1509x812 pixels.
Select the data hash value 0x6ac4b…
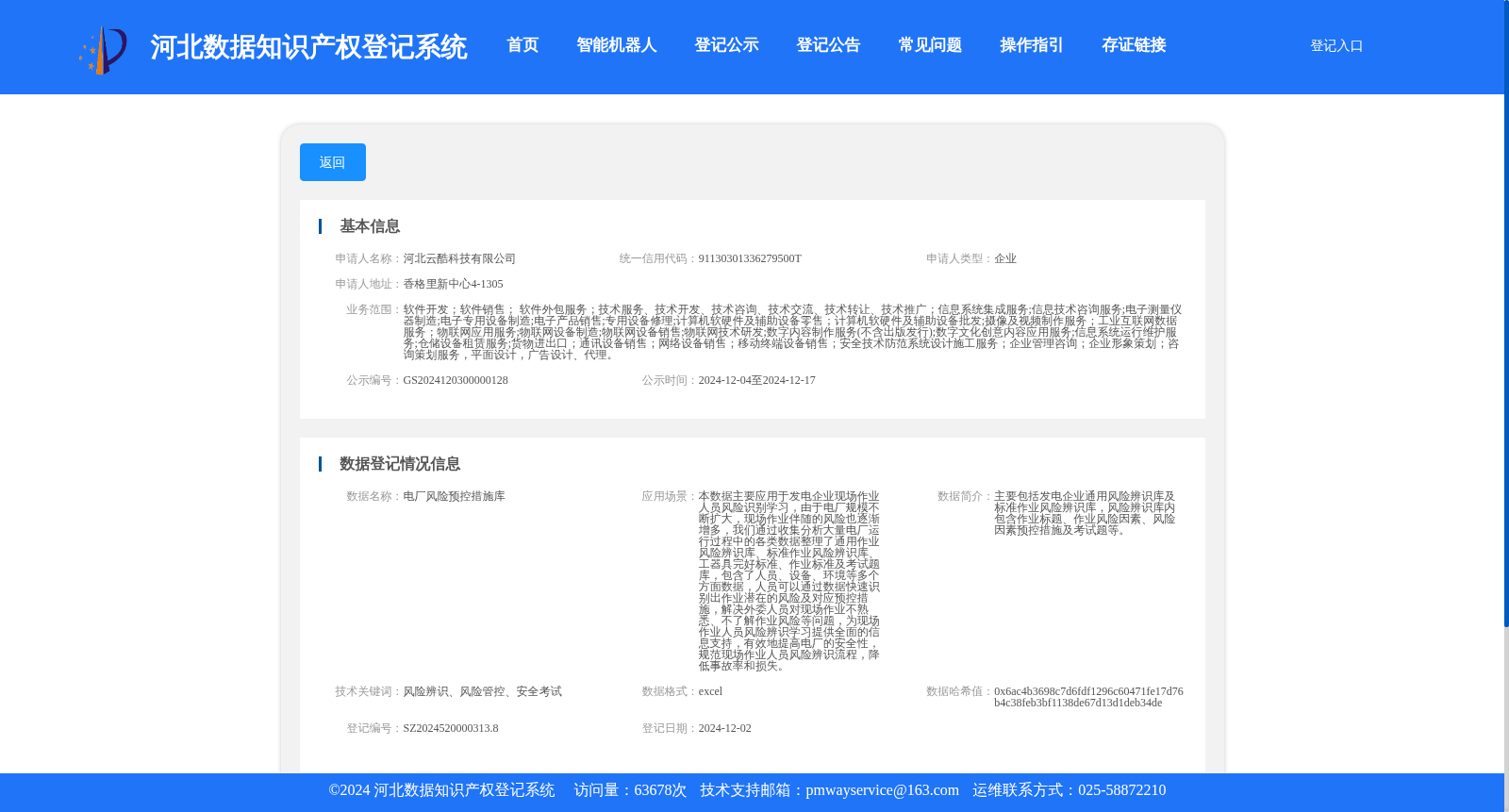point(1088,697)
